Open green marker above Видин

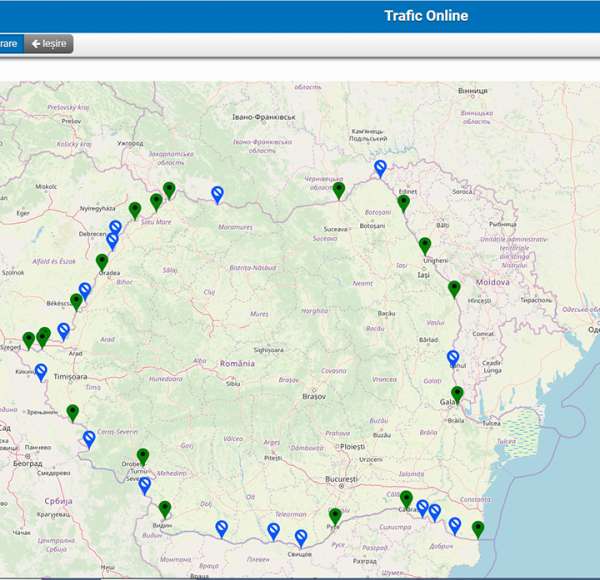165,510
